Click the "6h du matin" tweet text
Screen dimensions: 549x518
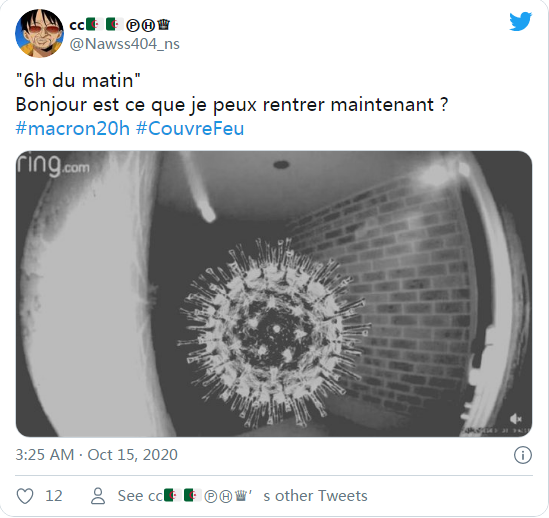tap(78, 81)
